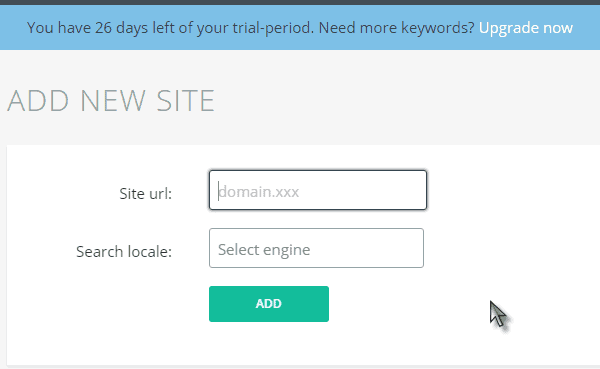Click the Search locale: label
600x369 pixels.
click(x=124, y=251)
